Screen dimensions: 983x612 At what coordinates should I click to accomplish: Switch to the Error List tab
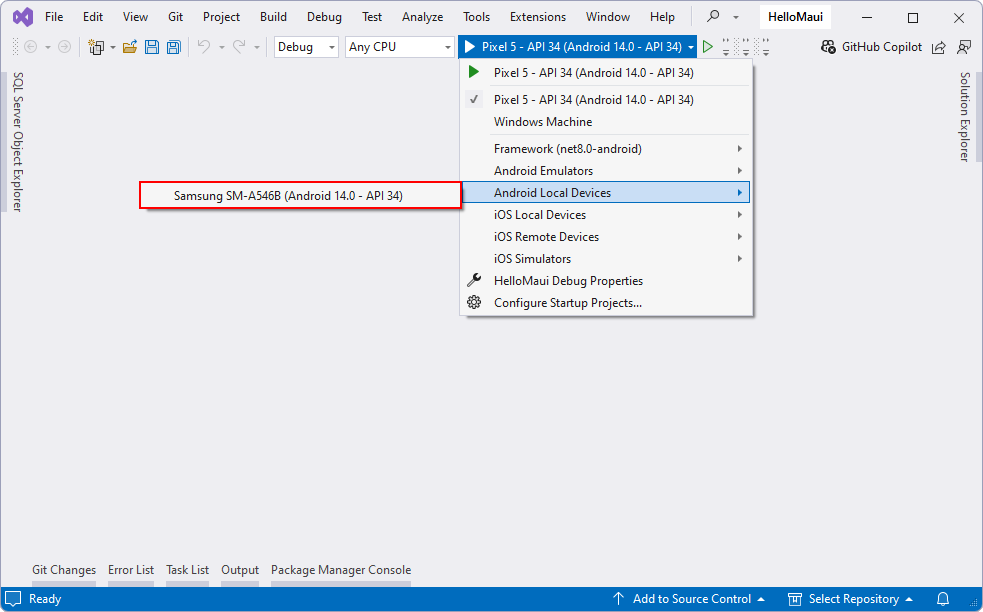[x=131, y=570]
